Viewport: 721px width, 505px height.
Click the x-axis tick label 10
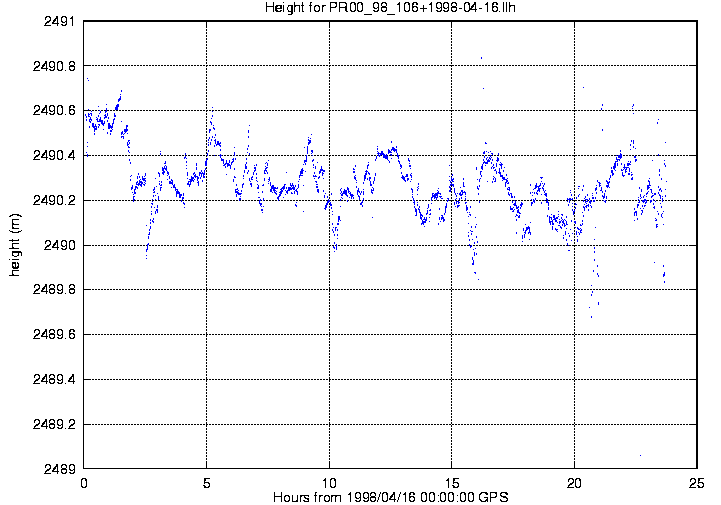329,482
